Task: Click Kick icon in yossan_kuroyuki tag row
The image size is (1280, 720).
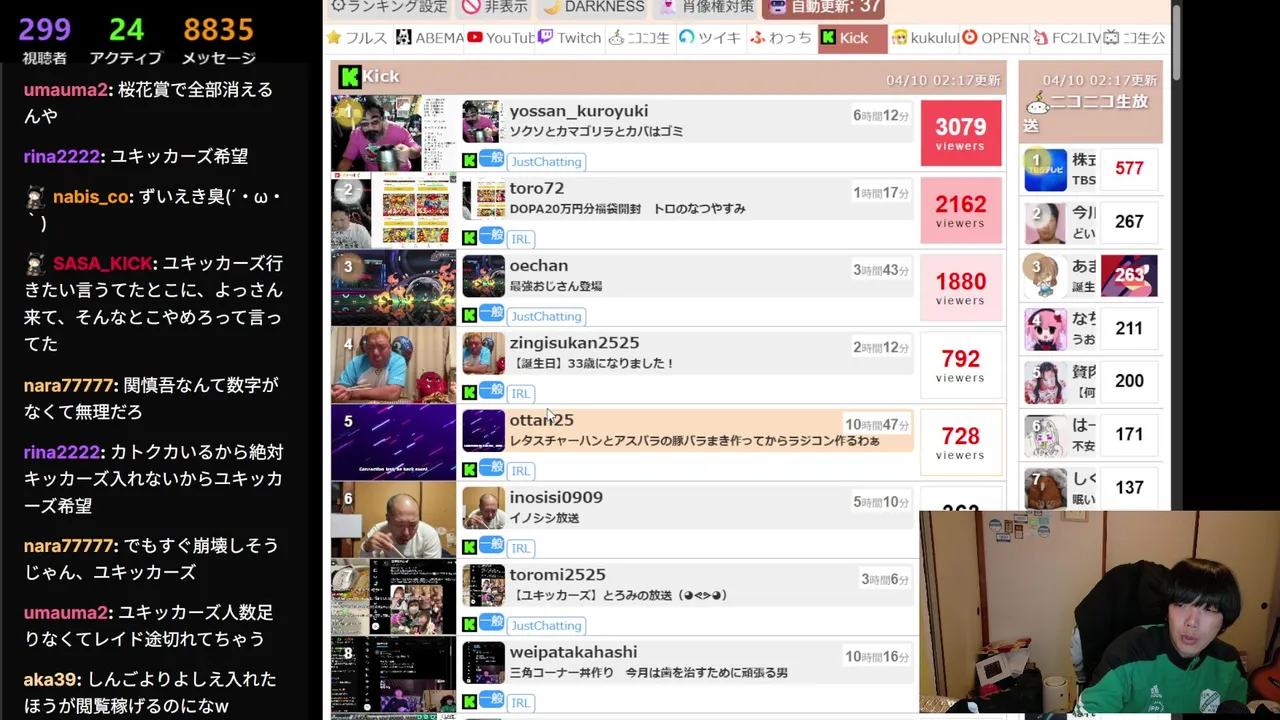Action: click(x=469, y=161)
